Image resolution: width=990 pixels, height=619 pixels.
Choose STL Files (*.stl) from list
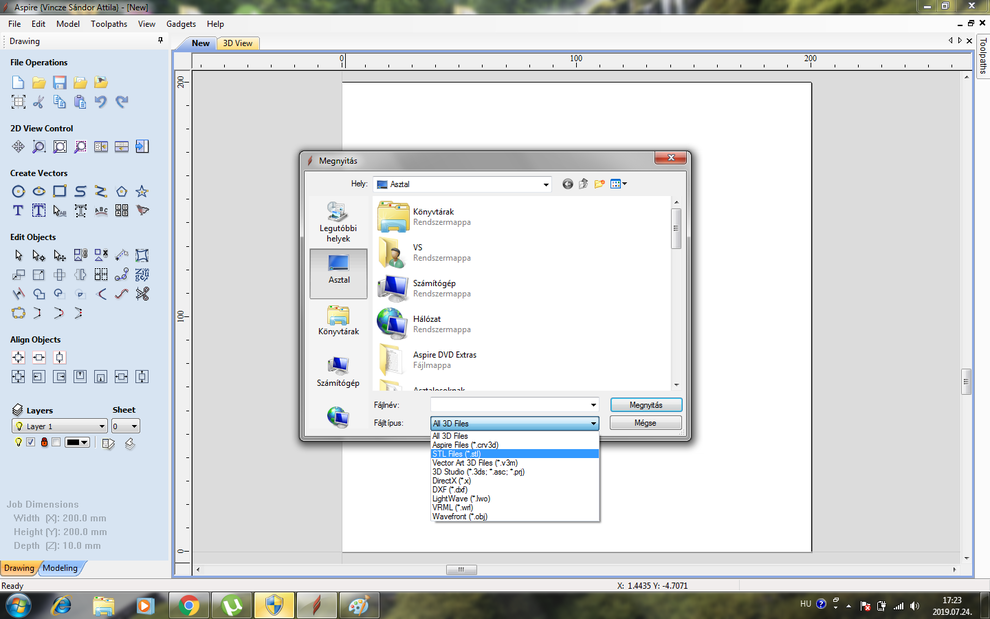click(x=515, y=454)
